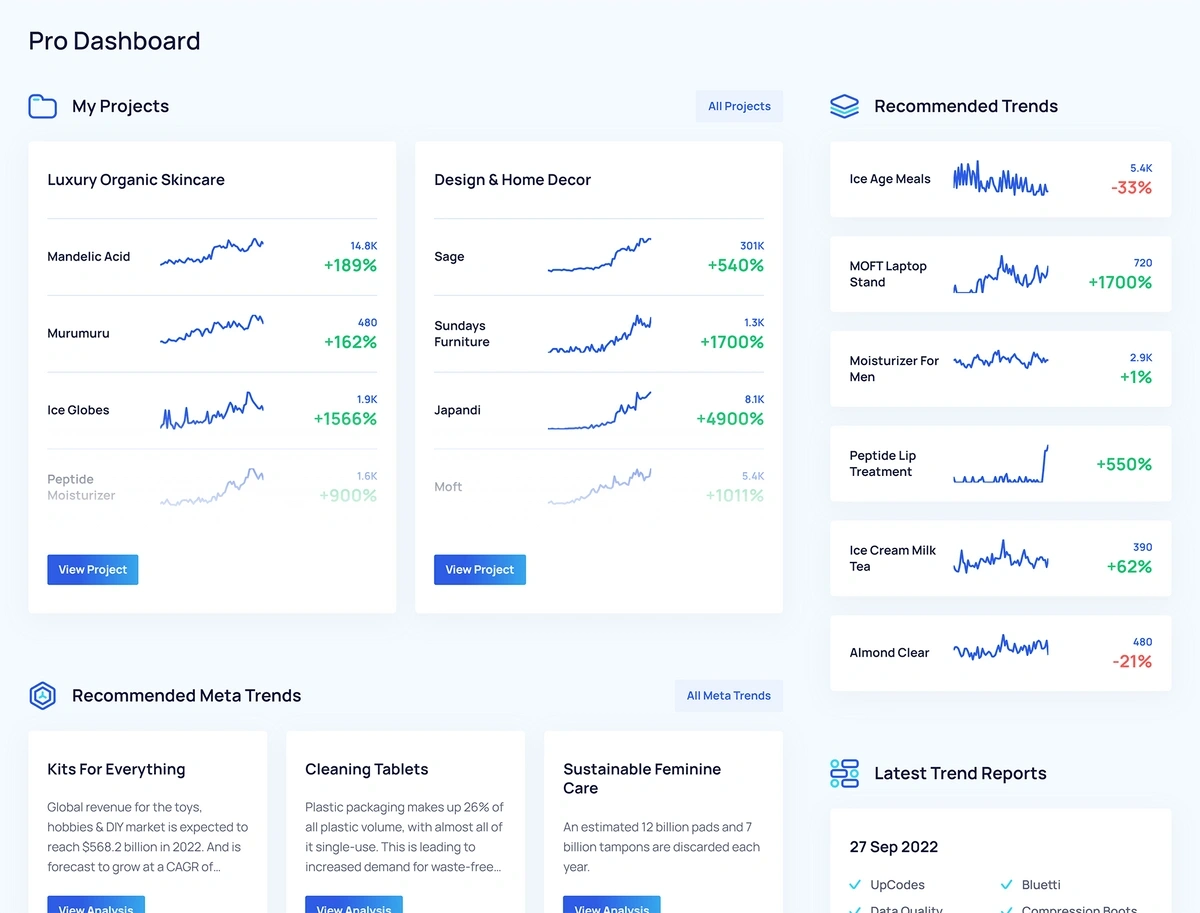Click the Almond Clear sparkline chart
Screen dimensions: 1200x913
click(x=1000, y=649)
